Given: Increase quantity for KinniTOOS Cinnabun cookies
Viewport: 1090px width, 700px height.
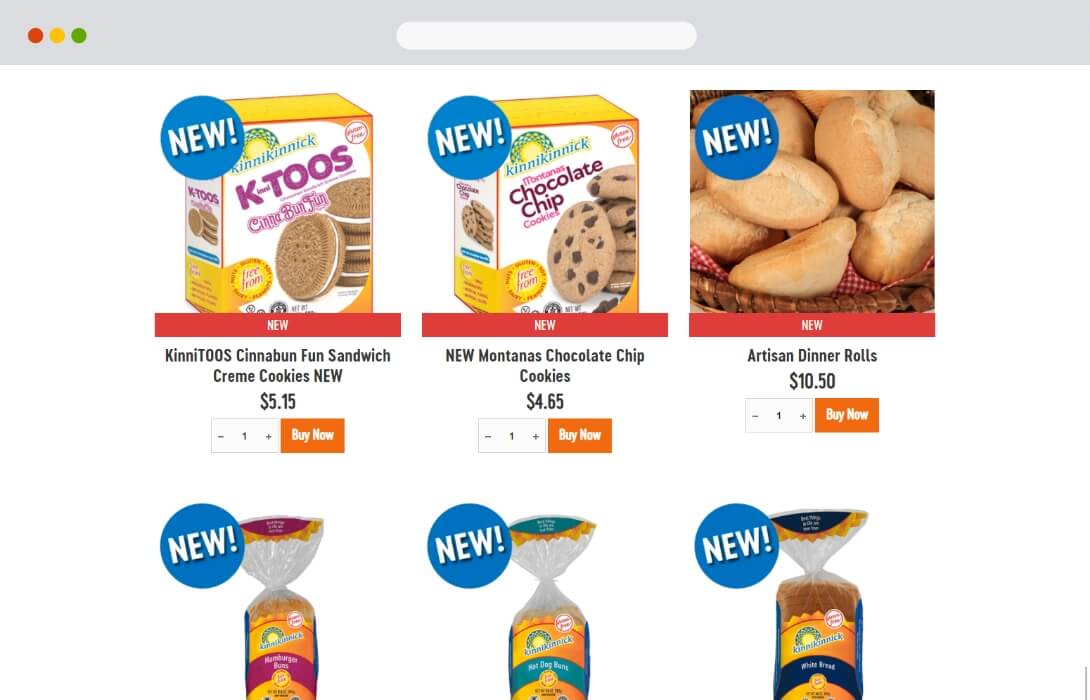Looking at the screenshot, I should 268,437.
